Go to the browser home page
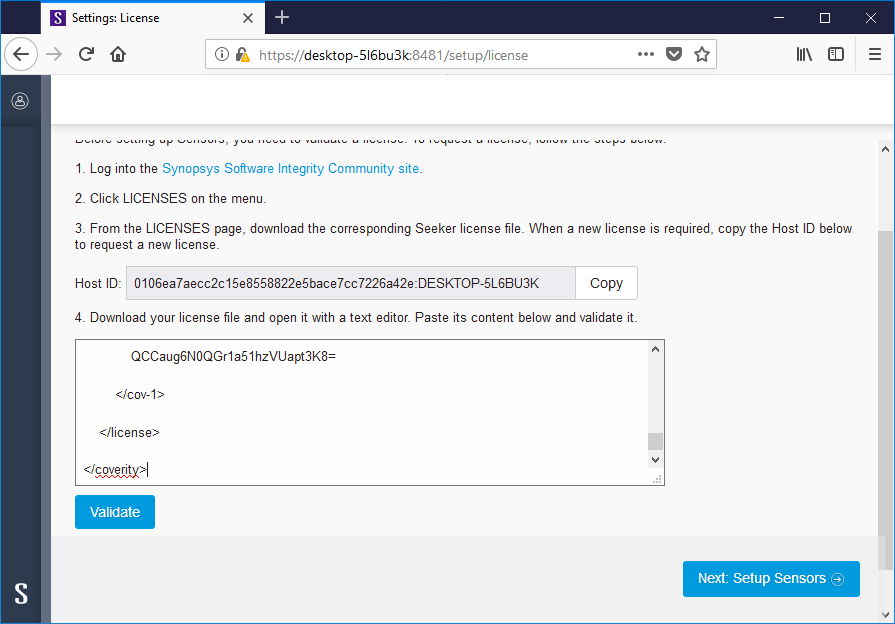Viewport: 895px width, 624px height. [117, 54]
